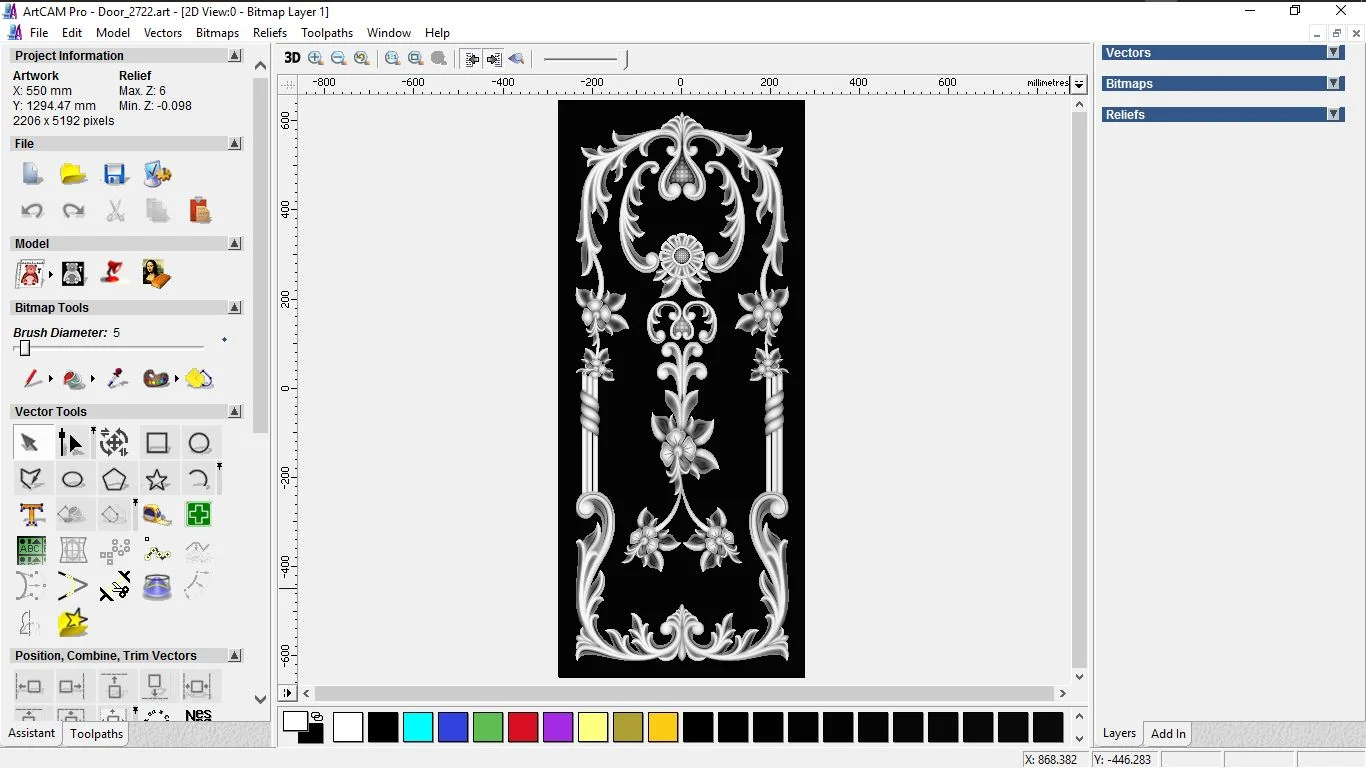Open the Layers tab
The height and width of the screenshot is (768, 1366).
point(1119,734)
